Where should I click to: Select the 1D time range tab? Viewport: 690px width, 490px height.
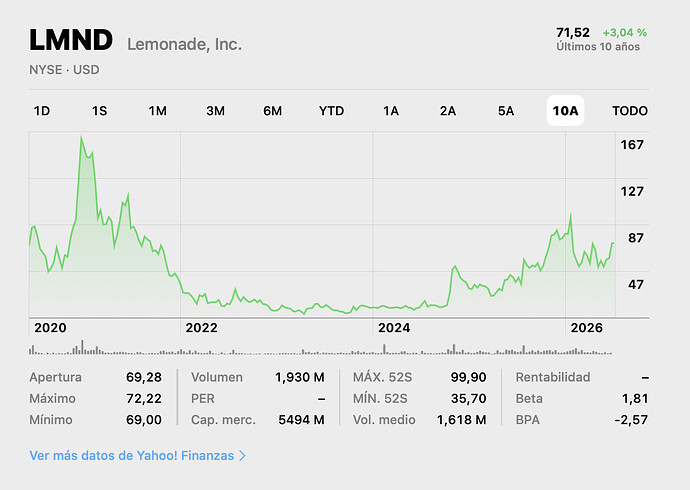[x=42, y=111]
